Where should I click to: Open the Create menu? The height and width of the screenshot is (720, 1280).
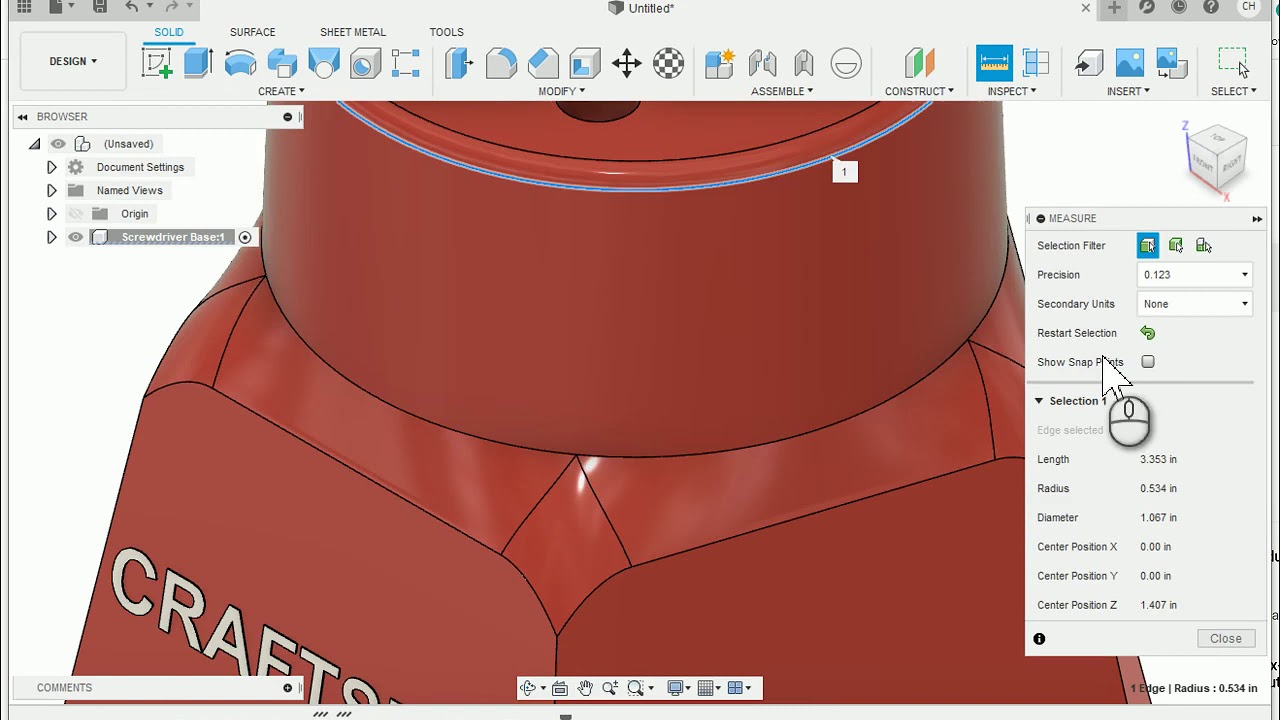281,91
